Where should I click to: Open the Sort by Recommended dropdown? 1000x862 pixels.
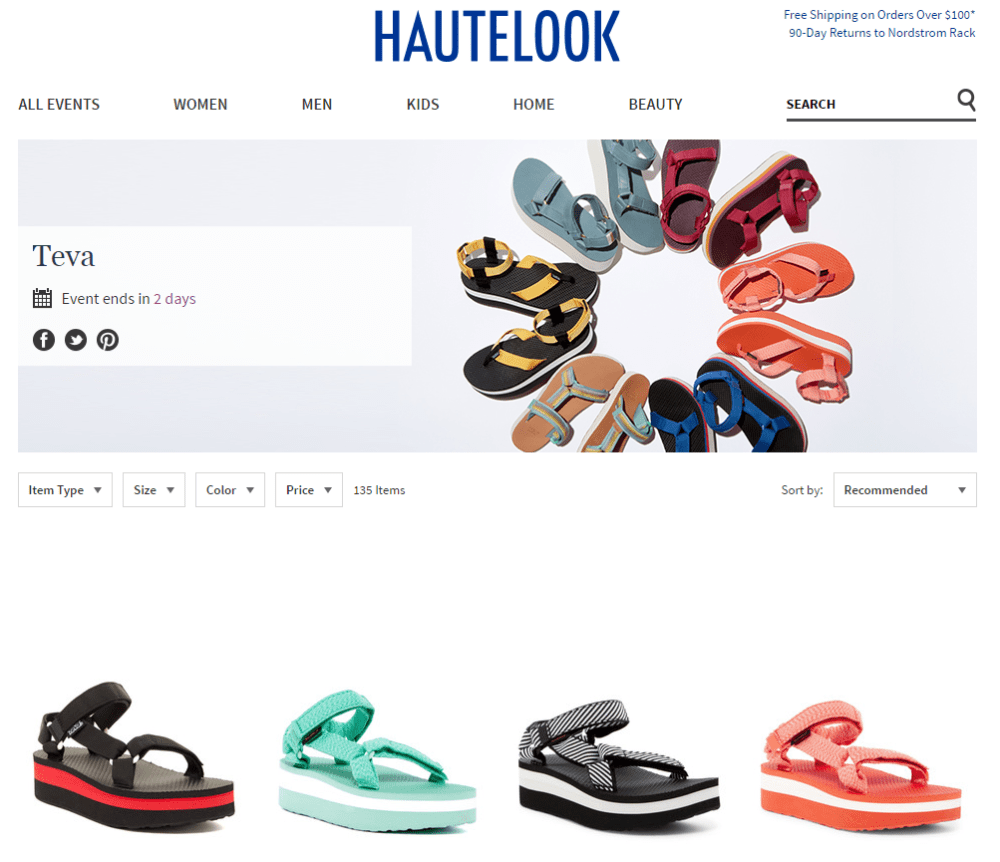pos(904,490)
